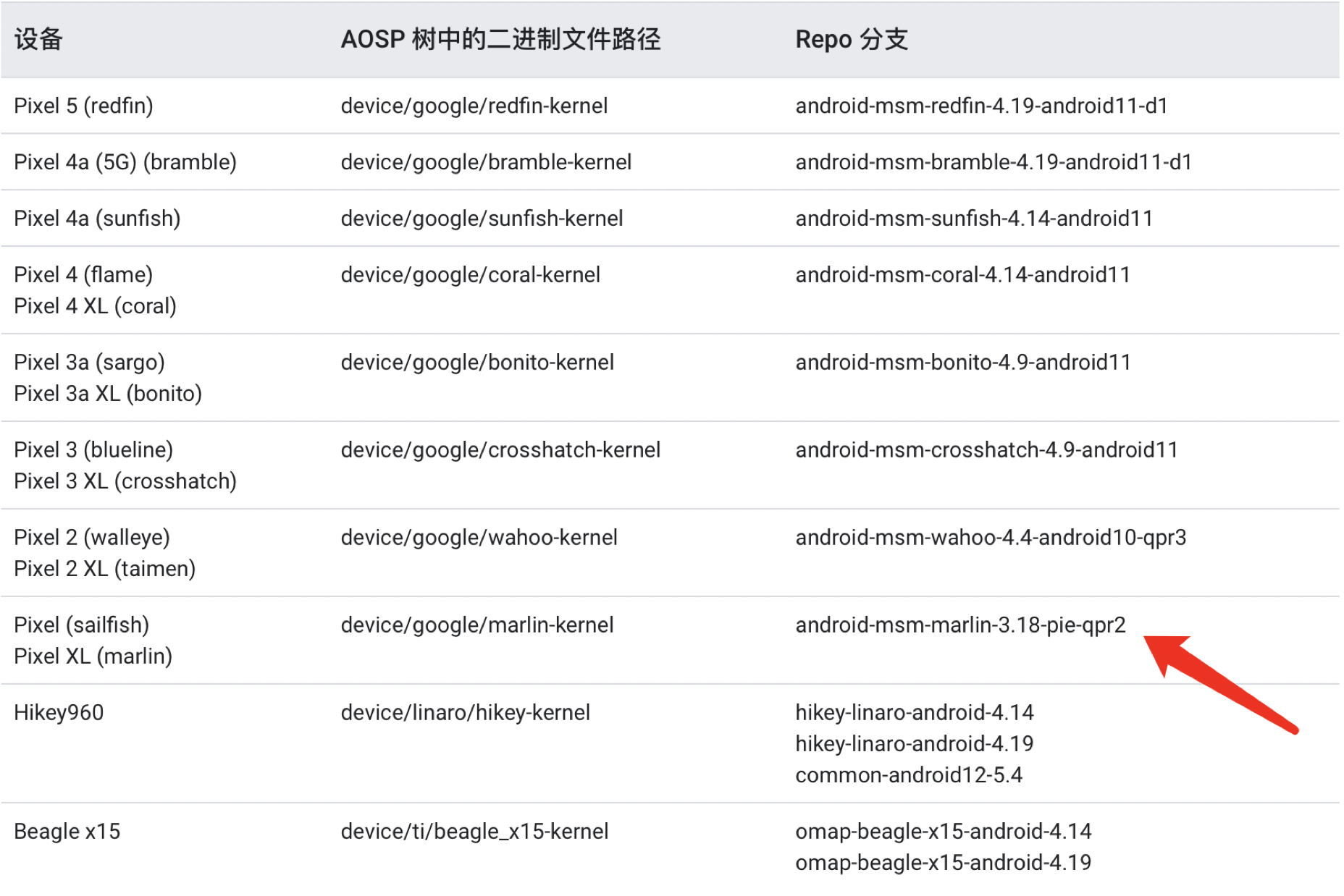1344x896 pixels.
Task: Select 'device/google/bonito-kernel' path text
Action: [x=477, y=363]
